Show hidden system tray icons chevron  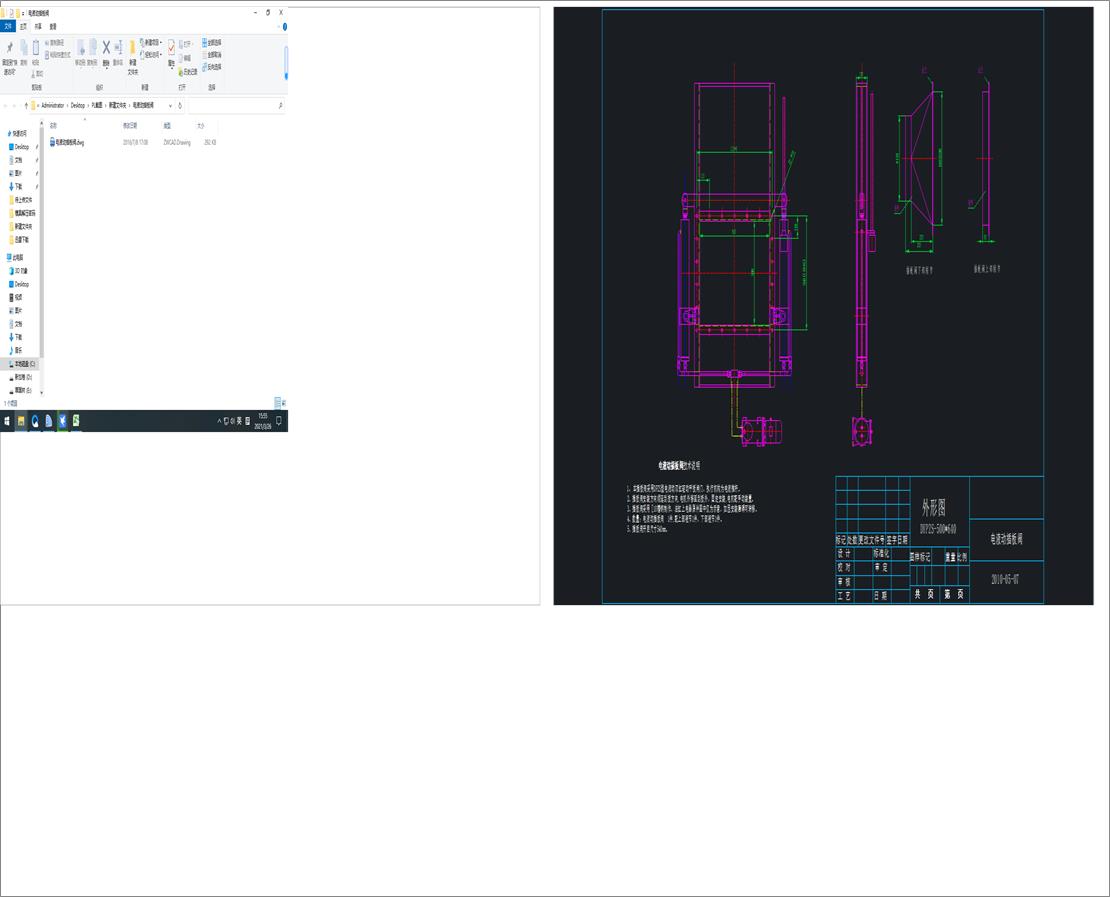click(x=219, y=421)
